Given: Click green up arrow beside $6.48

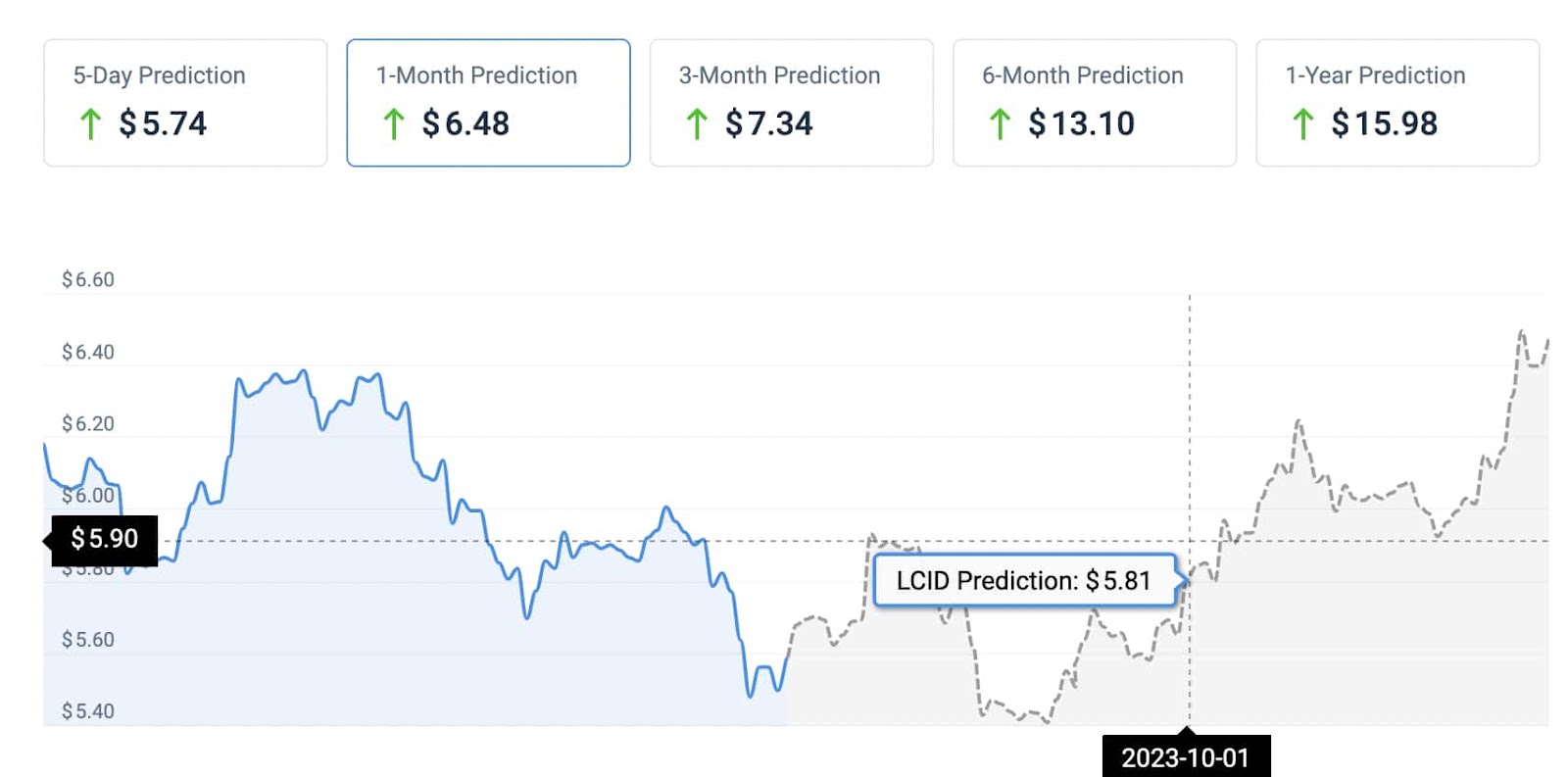Looking at the screenshot, I should pos(393,124).
